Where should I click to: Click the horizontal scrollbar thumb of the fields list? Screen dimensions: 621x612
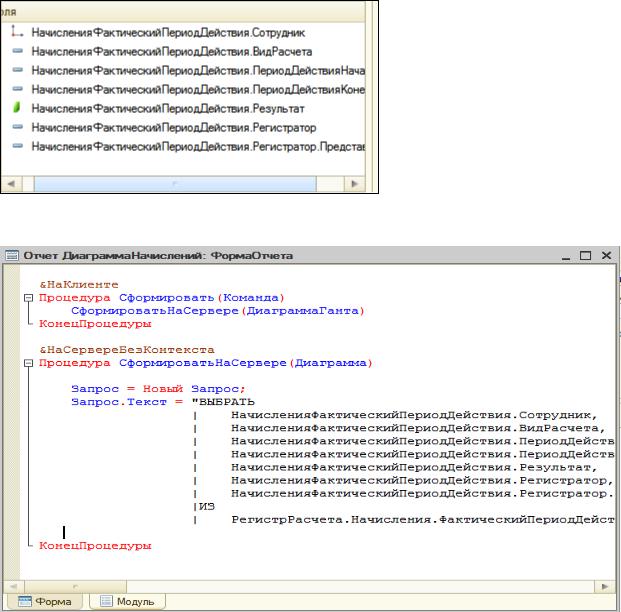175,184
